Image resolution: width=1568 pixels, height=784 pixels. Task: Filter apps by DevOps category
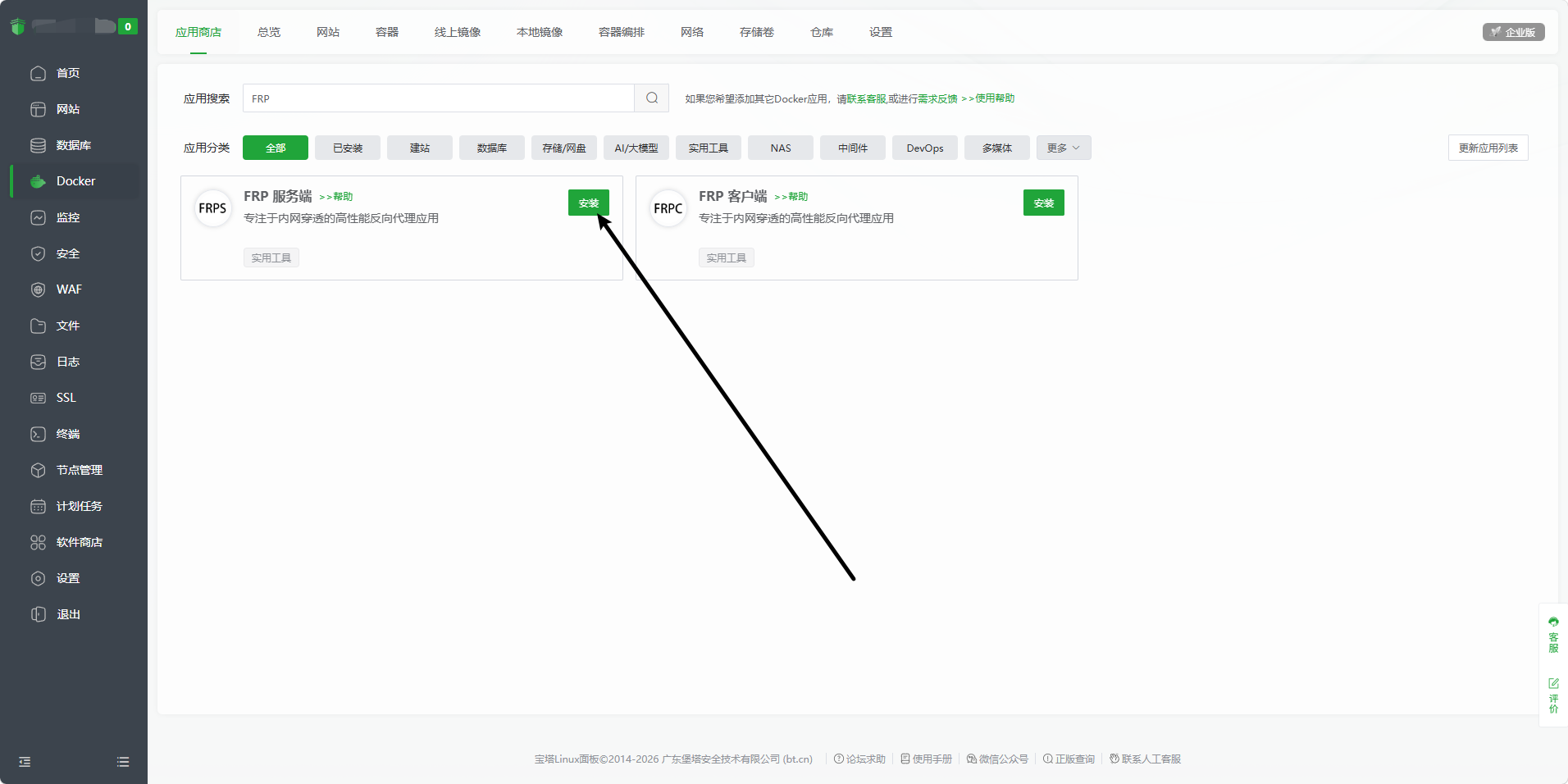pyautogui.click(x=925, y=148)
